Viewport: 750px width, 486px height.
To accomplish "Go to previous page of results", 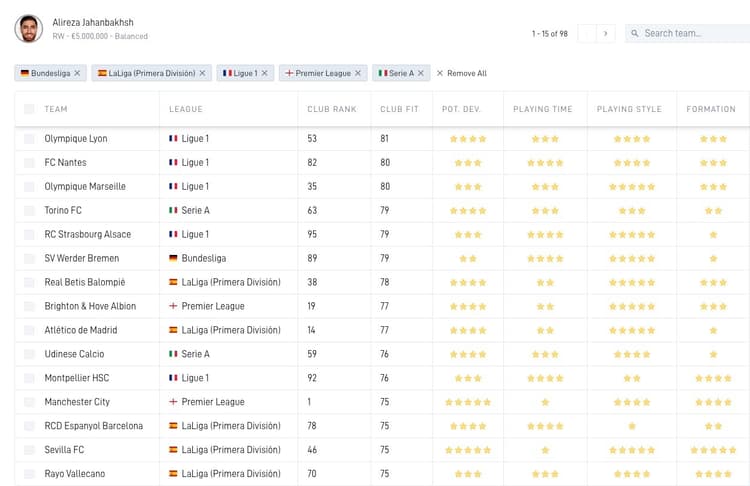I will (x=587, y=33).
